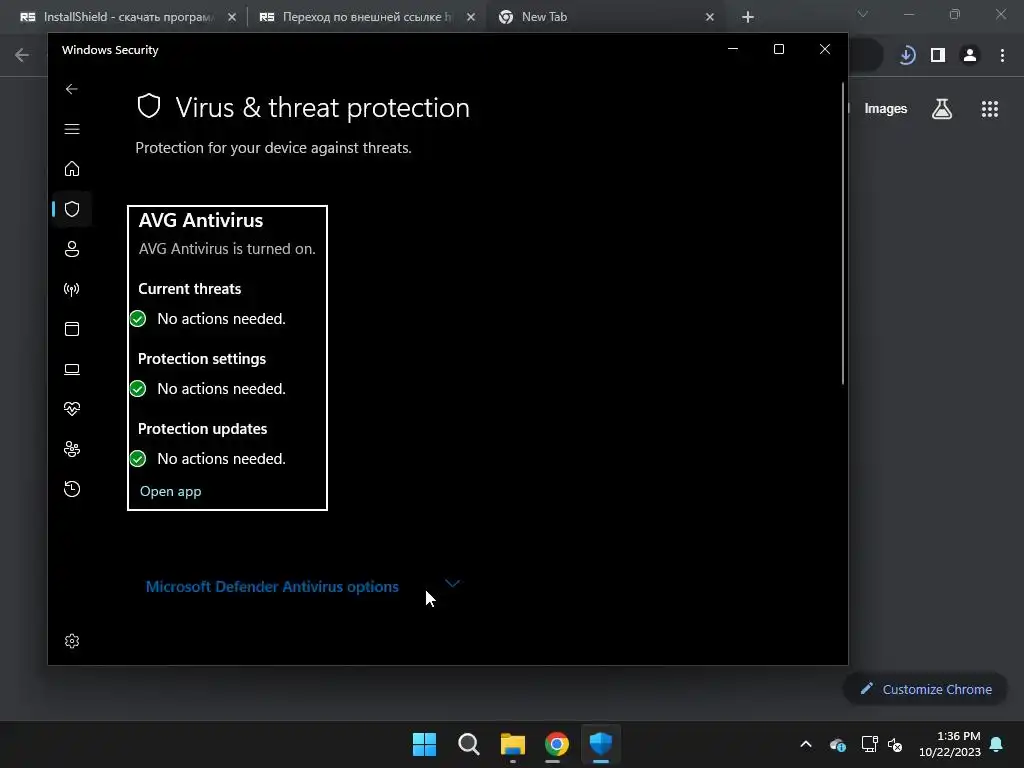Click OneDrive cloud tray icon
1024x768 pixels.
[838, 744]
